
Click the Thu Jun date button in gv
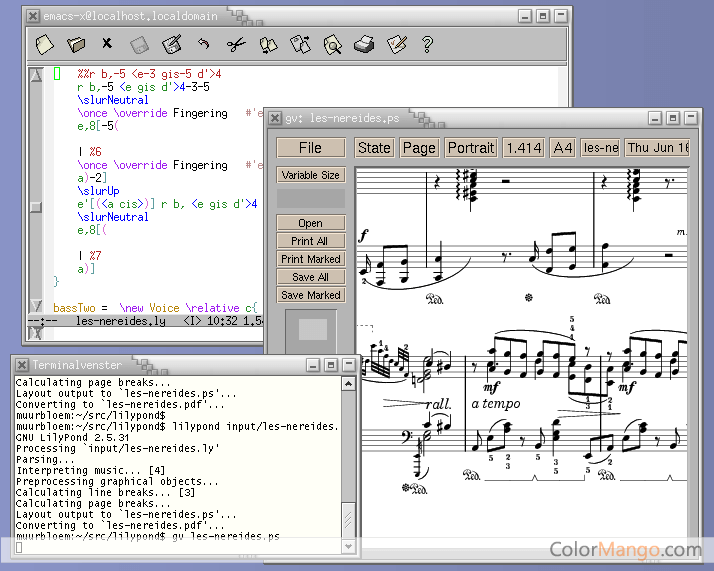658,148
